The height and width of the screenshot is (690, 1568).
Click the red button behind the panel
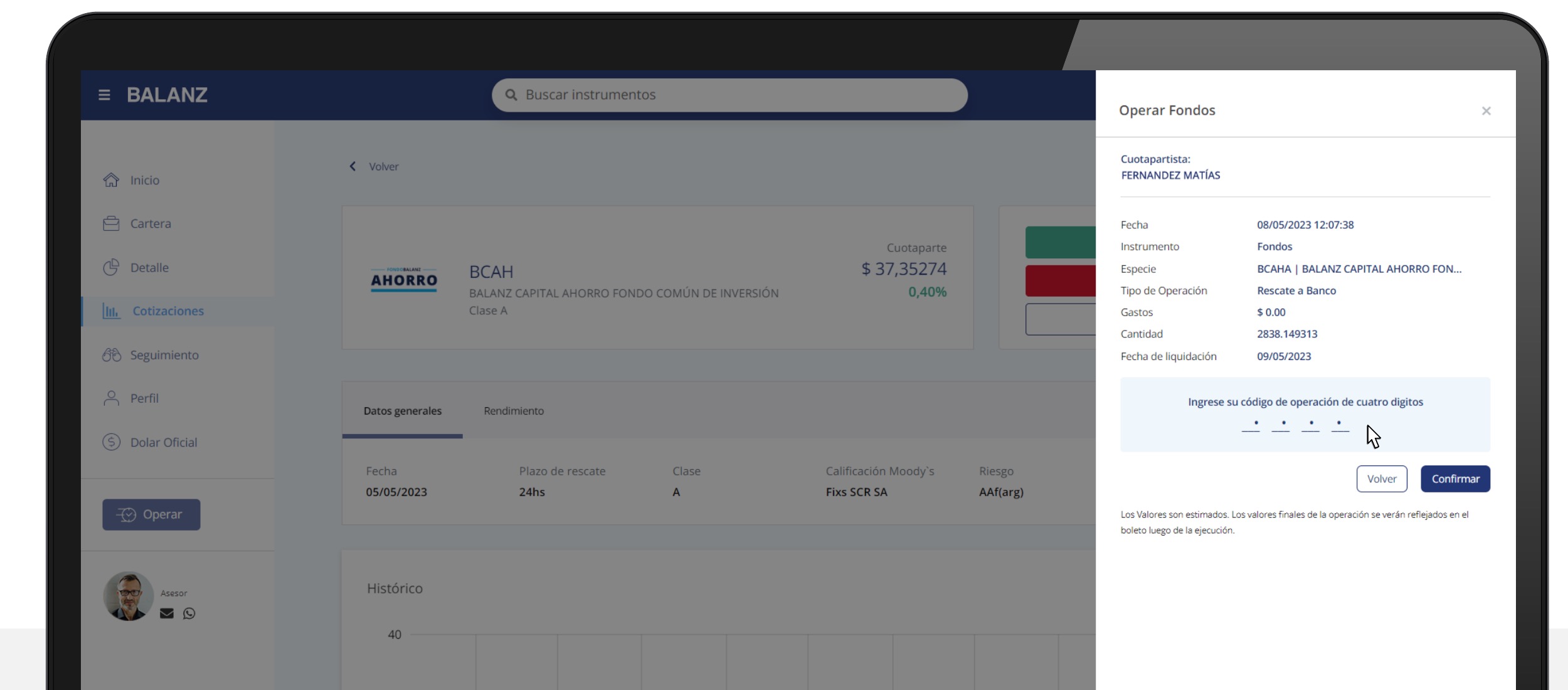1061,280
